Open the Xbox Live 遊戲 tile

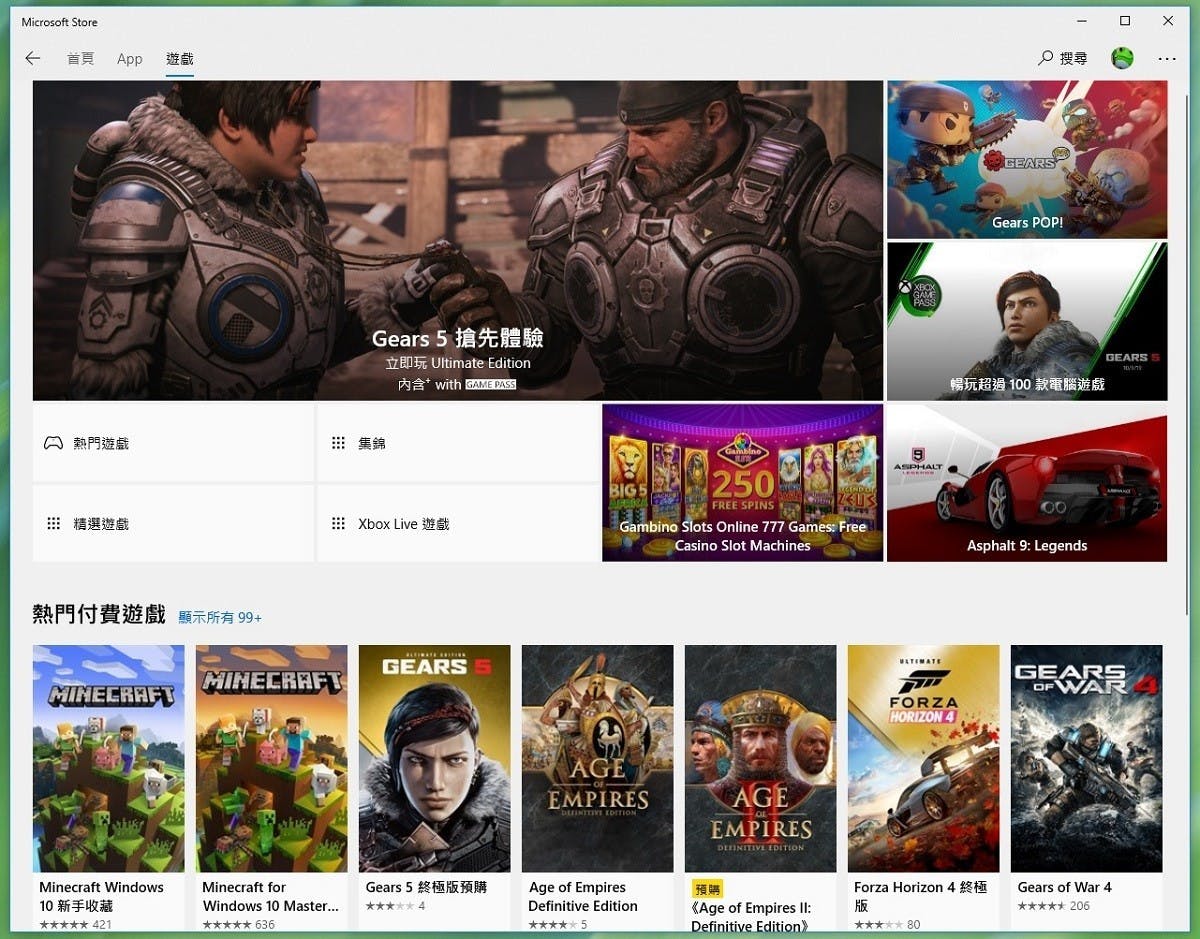click(x=458, y=524)
